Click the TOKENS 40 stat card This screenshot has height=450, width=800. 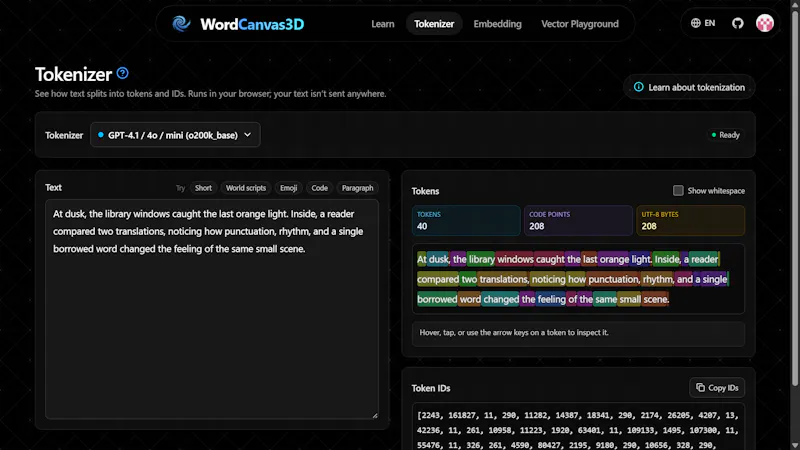[466, 220]
